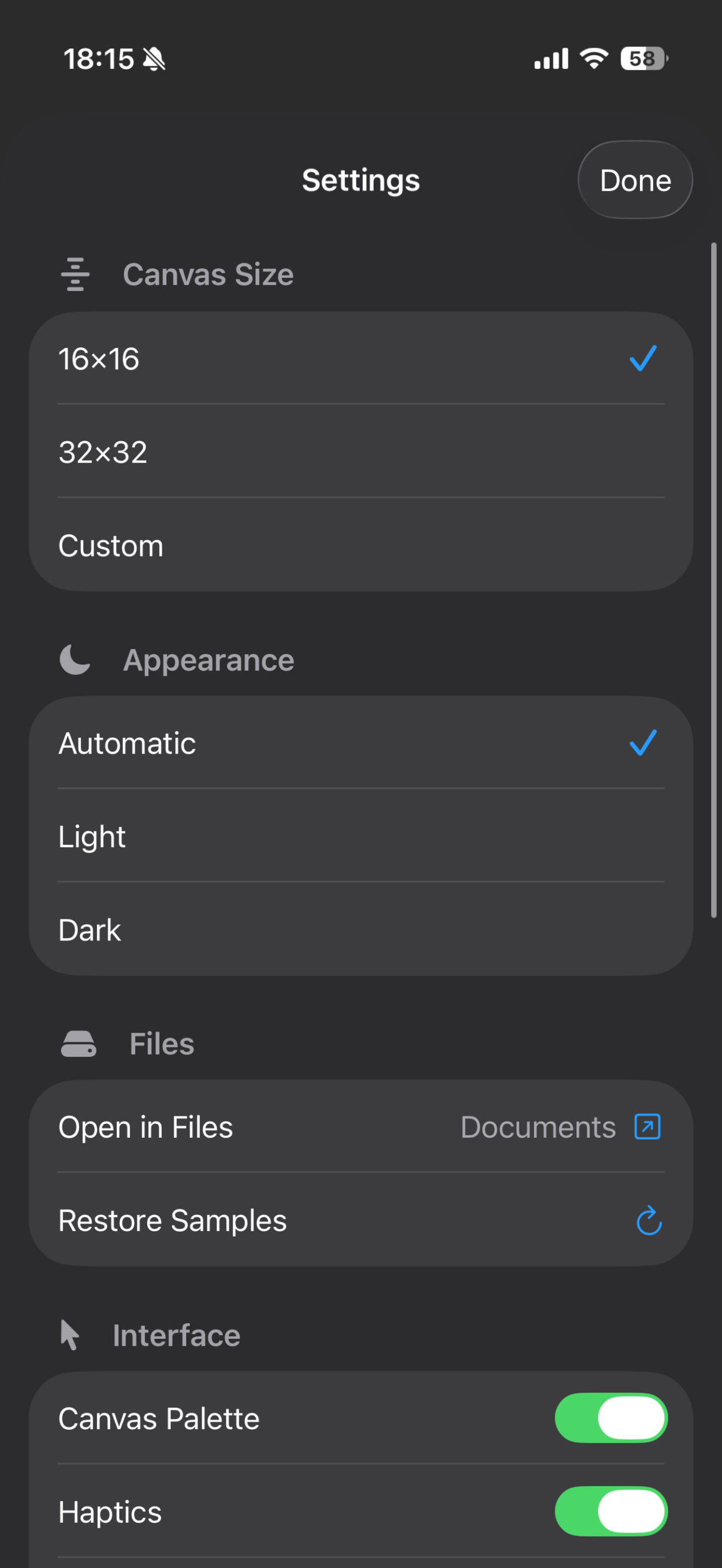Toggle the Canvas Palette switch off
The width and height of the screenshot is (722, 1568).
611,1418
